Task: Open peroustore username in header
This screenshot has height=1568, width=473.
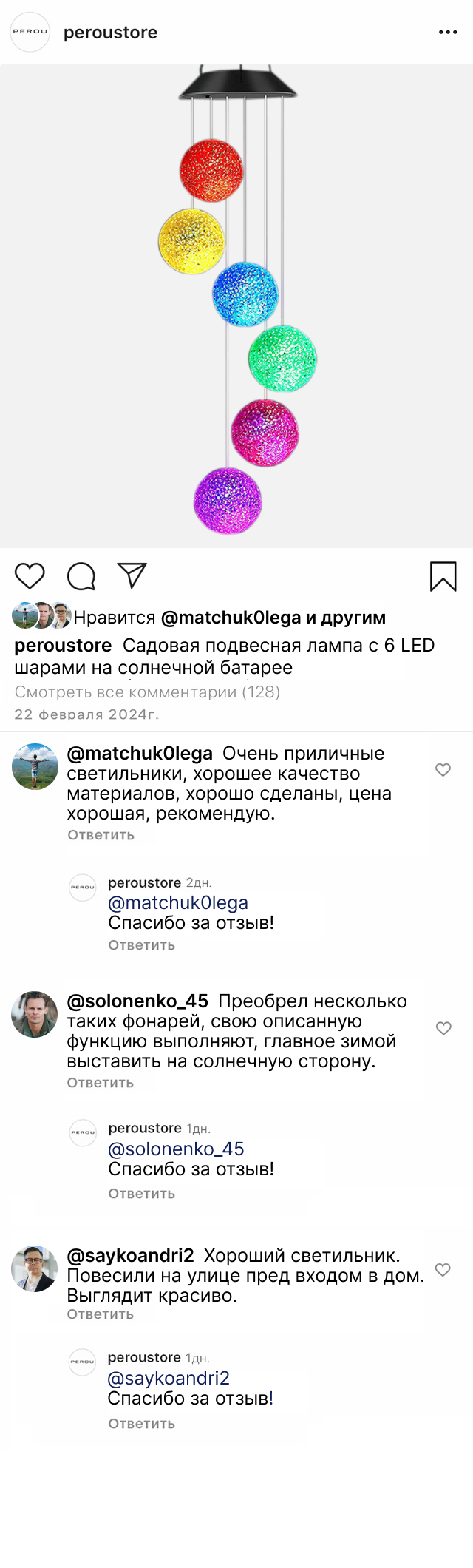Action: (111, 33)
